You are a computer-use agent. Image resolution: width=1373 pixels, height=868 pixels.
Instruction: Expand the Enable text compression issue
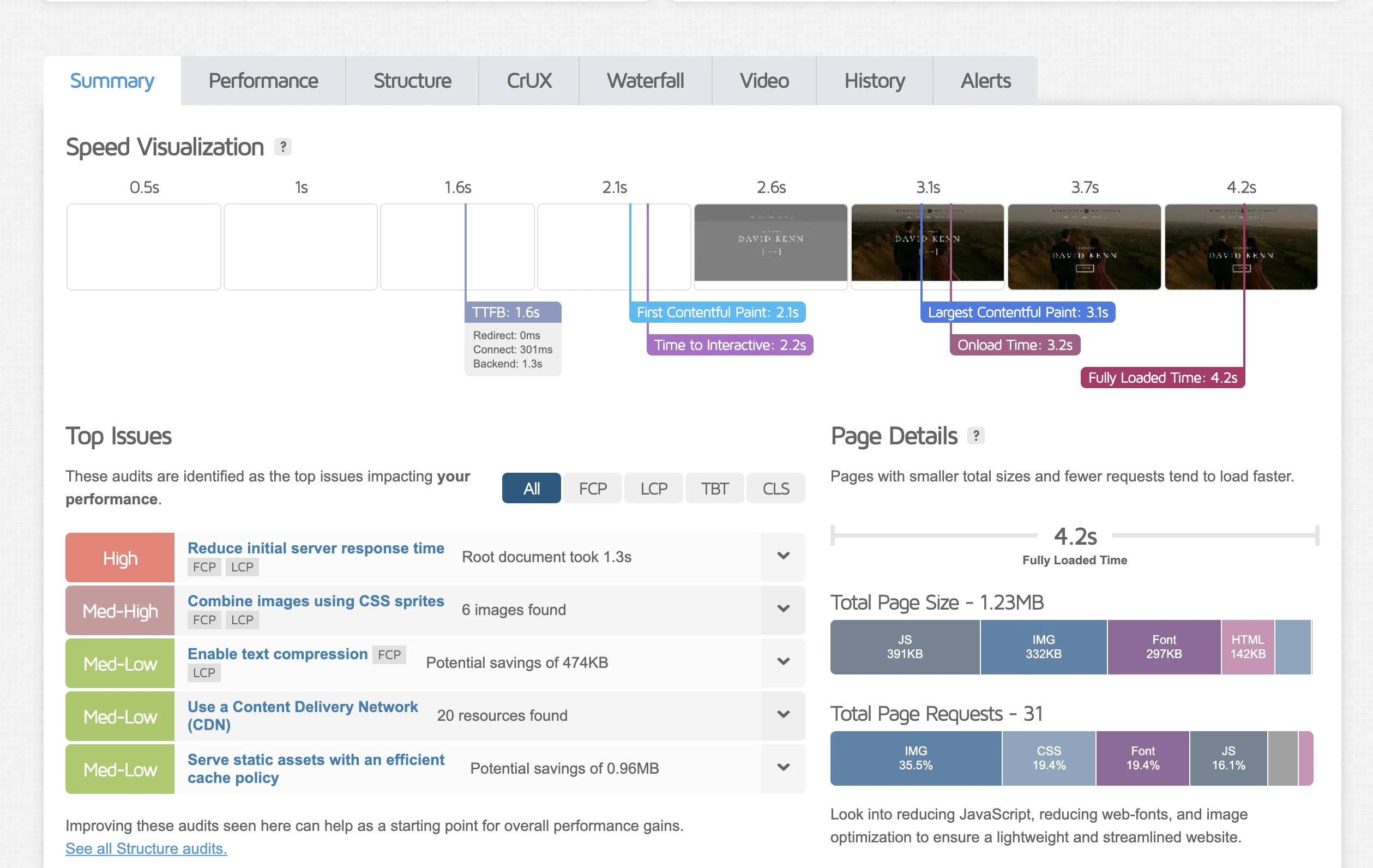click(x=784, y=661)
